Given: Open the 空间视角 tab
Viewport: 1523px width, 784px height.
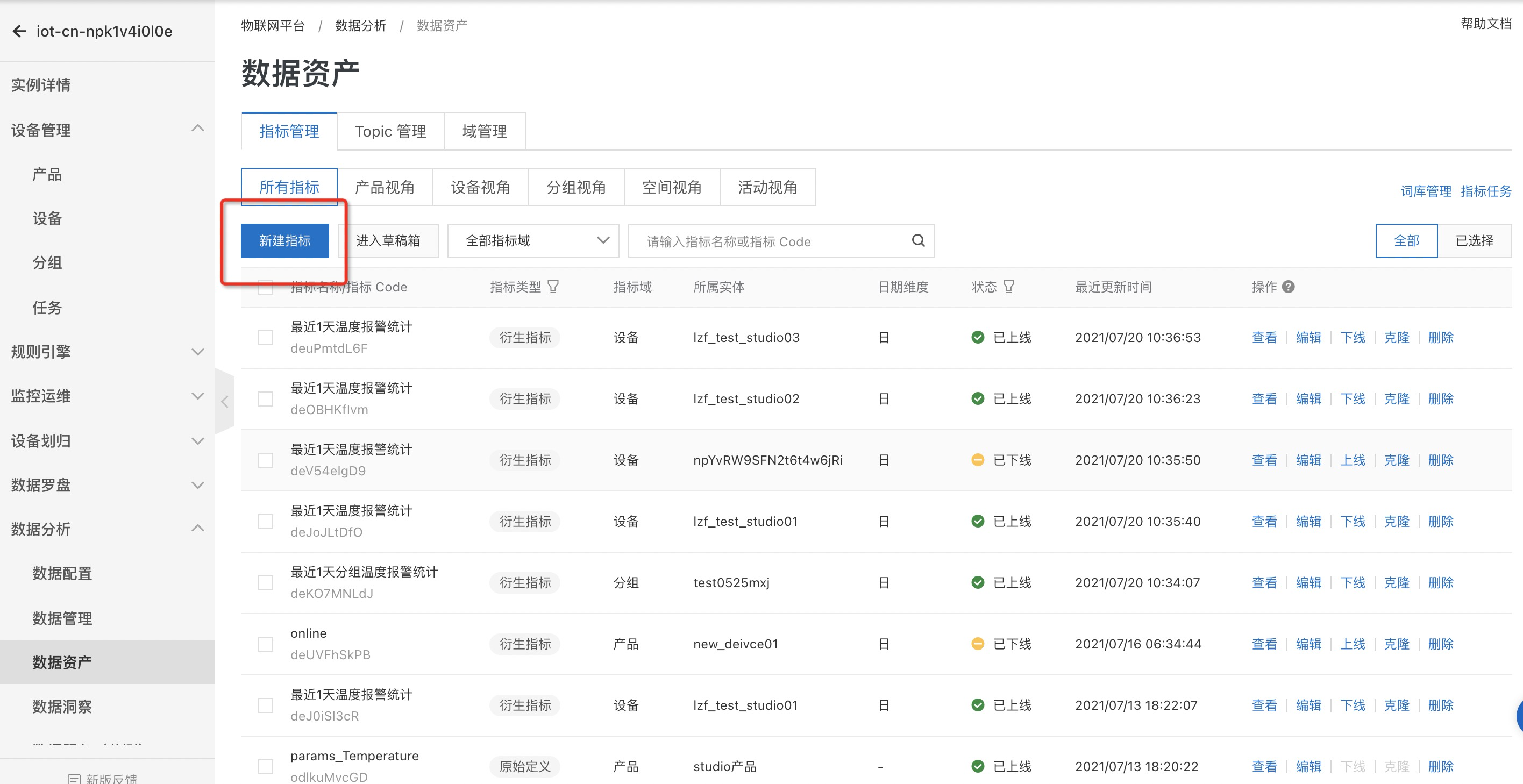Looking at the screenshot, I should [x=672, y=188].
